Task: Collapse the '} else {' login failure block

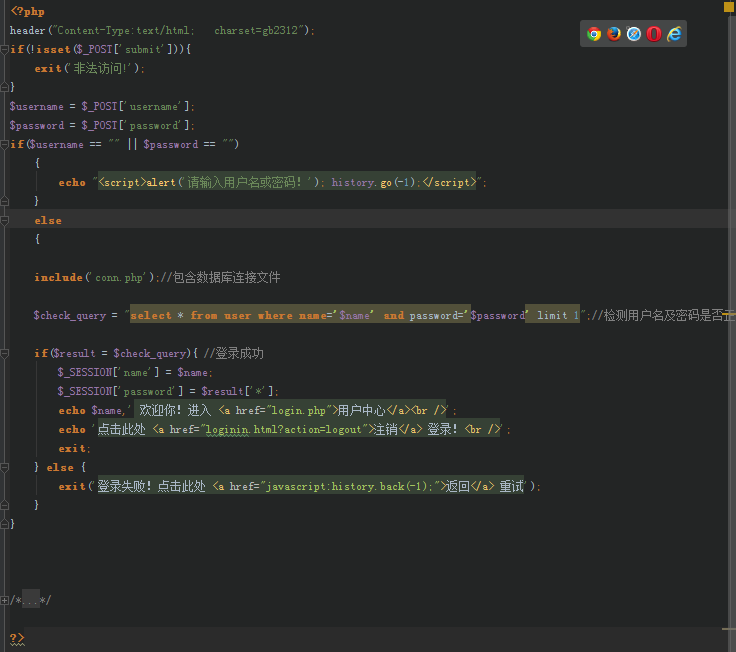Action: (x=4, y=467)
